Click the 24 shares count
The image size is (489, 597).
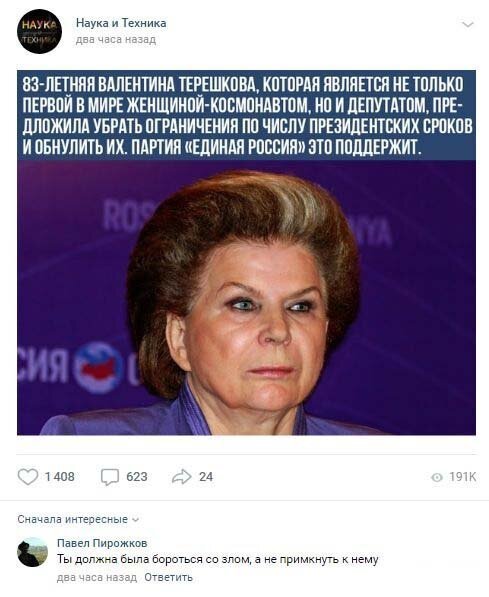point(206,477)
